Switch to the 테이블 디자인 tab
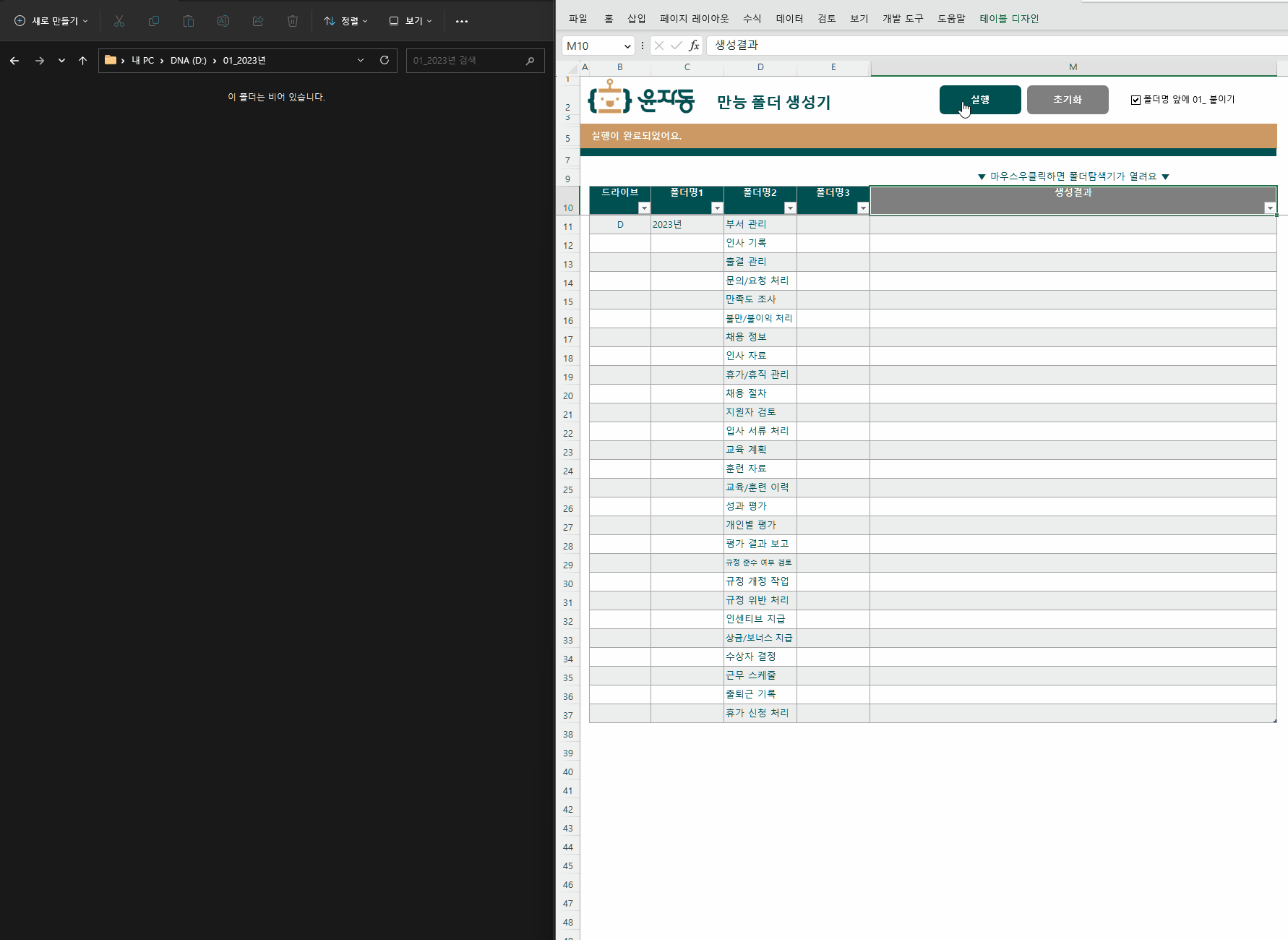Viewport: 1288px width, 940px height. (x=1009, y=19)
